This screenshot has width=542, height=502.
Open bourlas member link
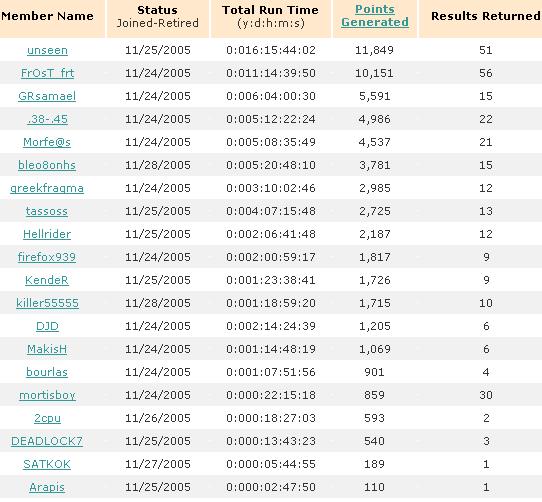(47, 372)
